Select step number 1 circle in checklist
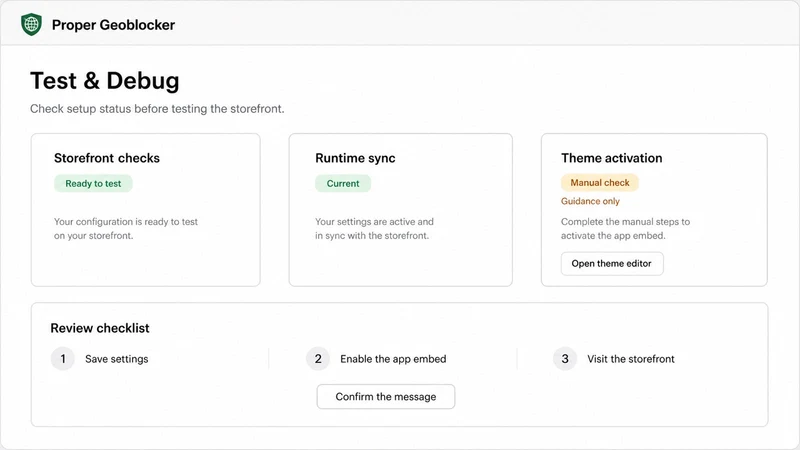 click(x=63, y=359)
